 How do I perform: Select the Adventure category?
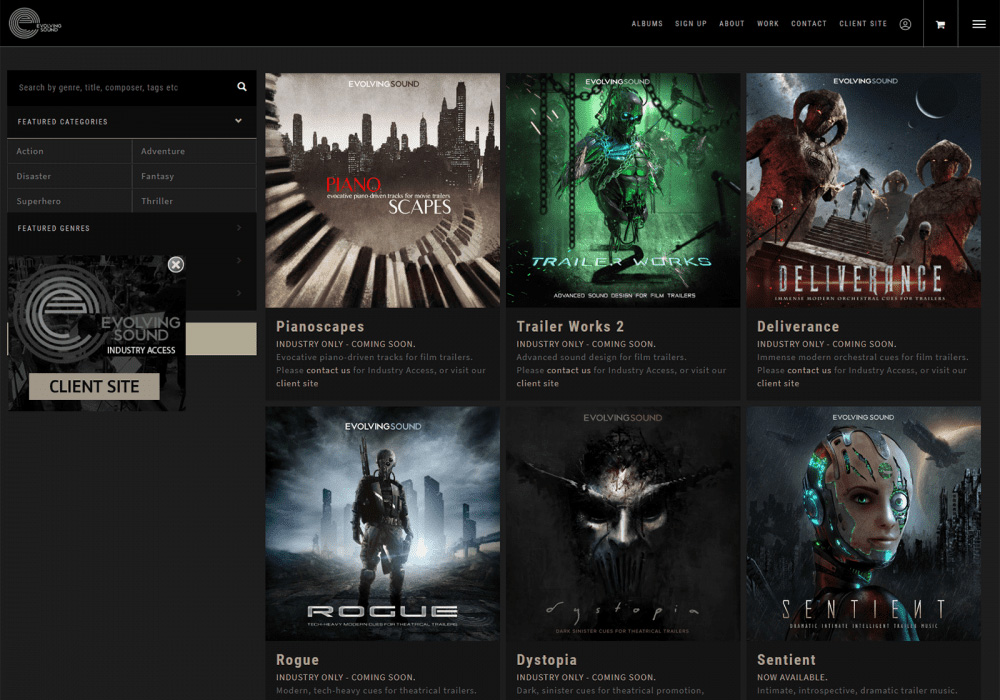tap(195, 151)
